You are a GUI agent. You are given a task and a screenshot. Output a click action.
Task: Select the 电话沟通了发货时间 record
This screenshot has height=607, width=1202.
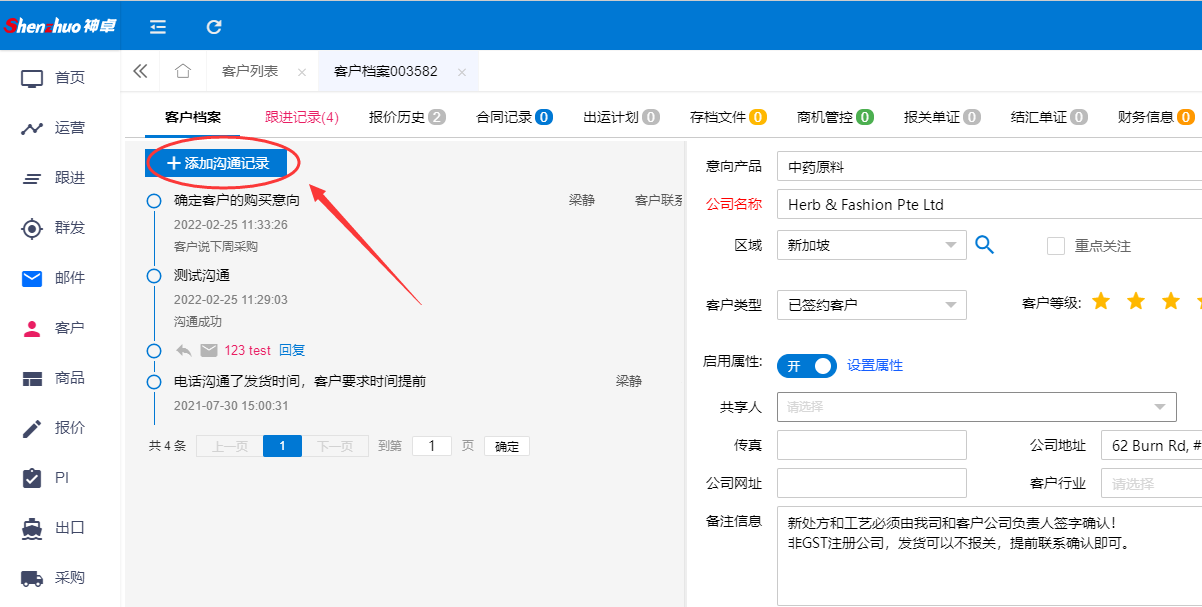pyautogui.click(x=300, y=381)
